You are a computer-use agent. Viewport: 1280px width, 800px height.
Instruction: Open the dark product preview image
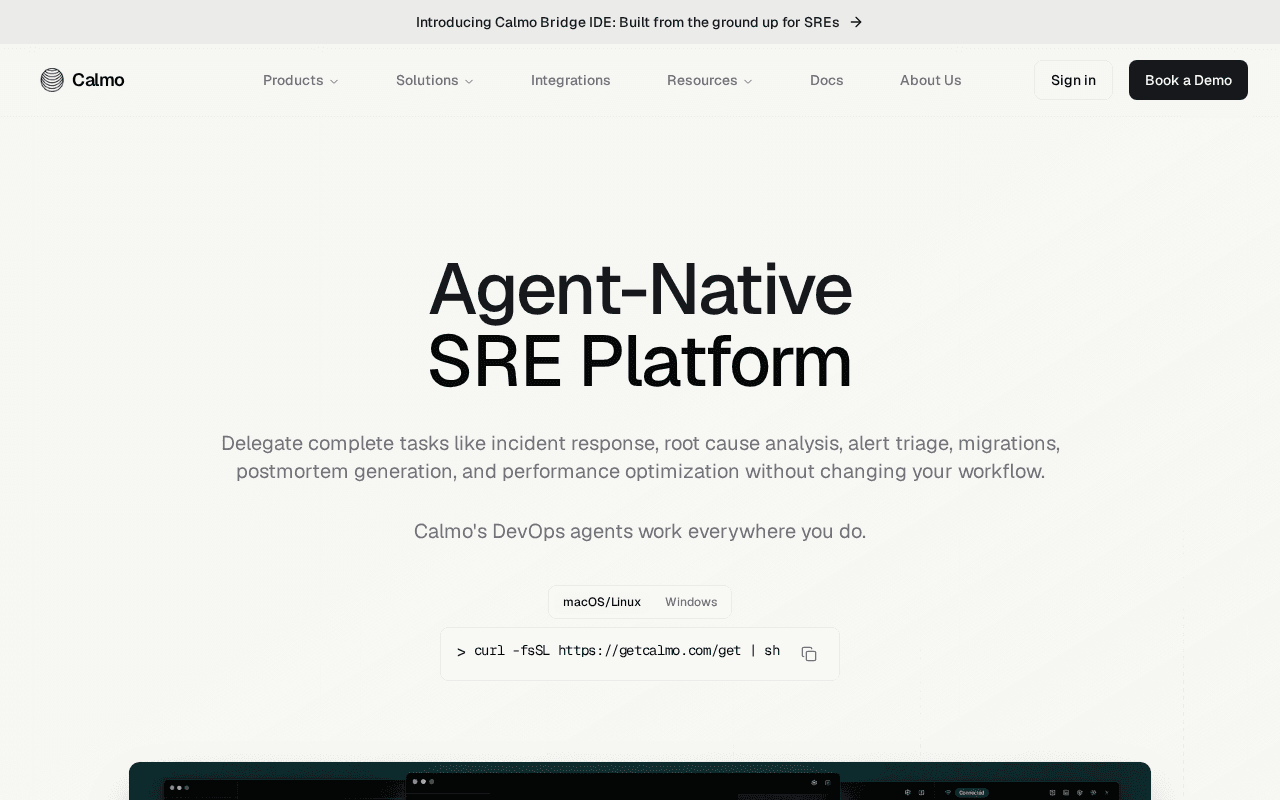640,781
